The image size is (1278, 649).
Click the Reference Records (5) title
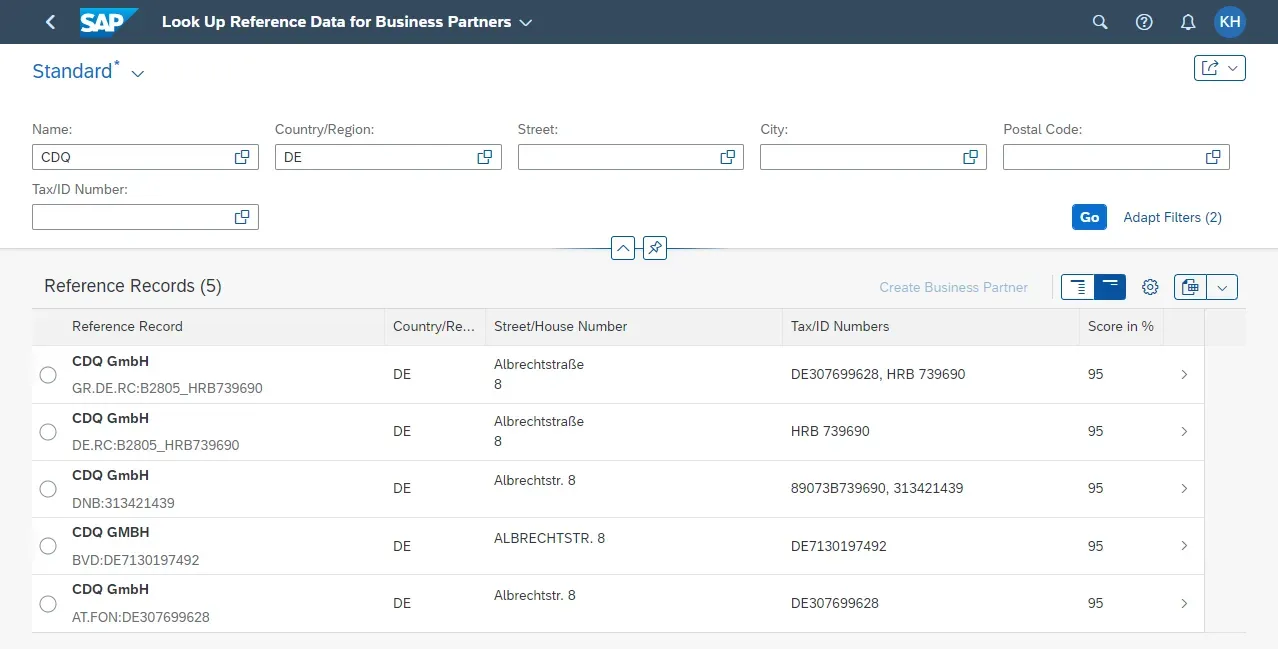[133, 286]
